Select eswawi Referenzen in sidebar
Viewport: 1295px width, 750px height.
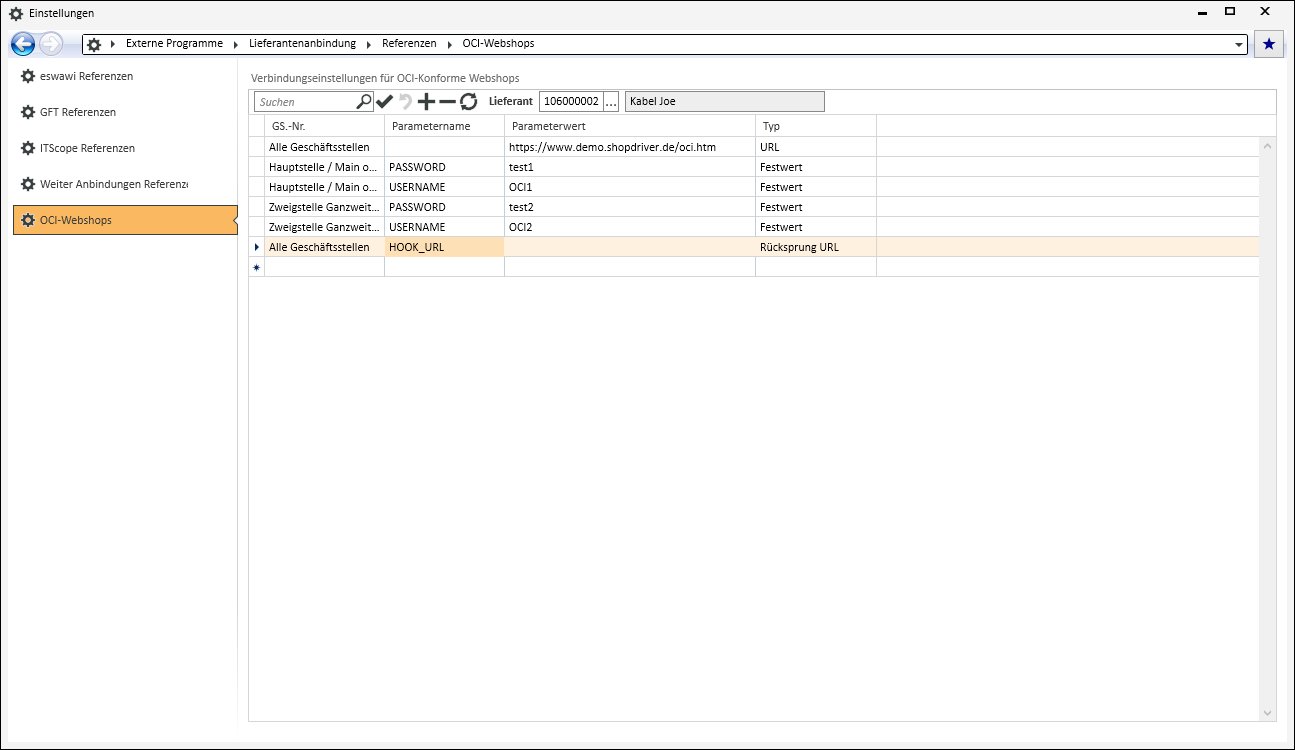125,76
